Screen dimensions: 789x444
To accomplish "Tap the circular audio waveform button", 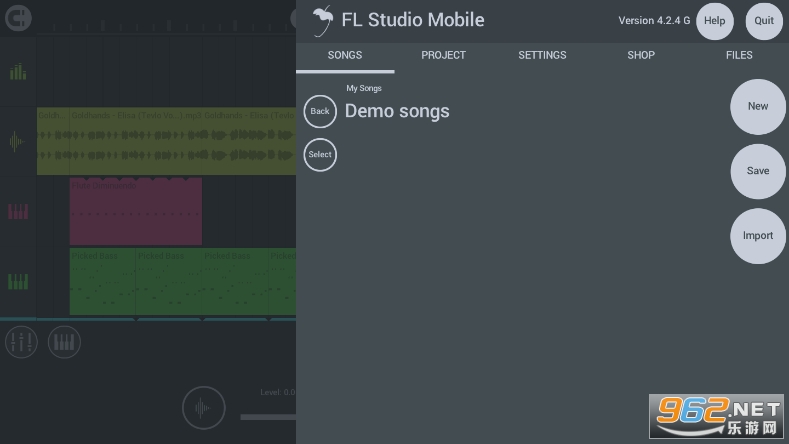I will click(x=204, y=408).
